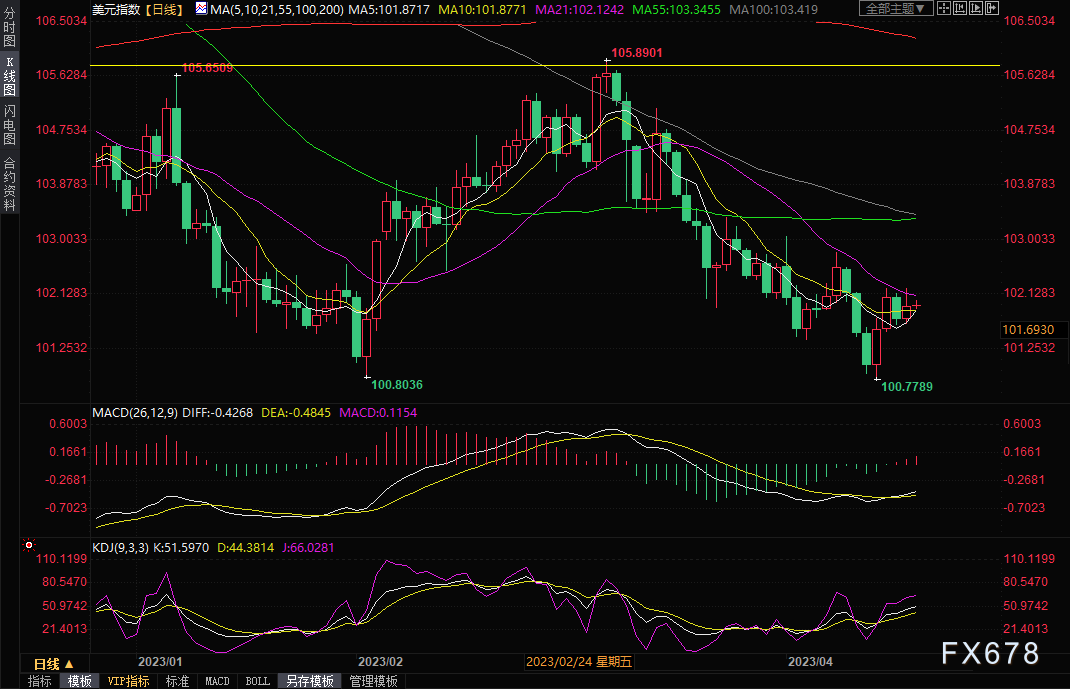Click the red gear icon beside KDJ
The height and width of the screenshot is (689, 1070).
(28, 546)
